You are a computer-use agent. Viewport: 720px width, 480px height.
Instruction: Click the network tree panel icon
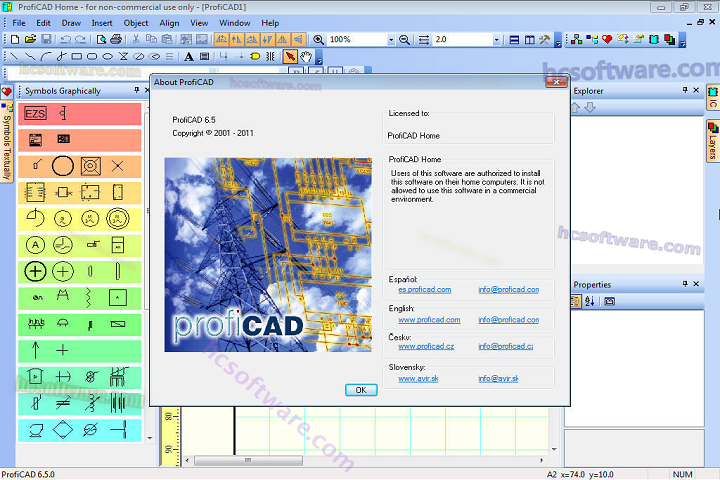577,40
